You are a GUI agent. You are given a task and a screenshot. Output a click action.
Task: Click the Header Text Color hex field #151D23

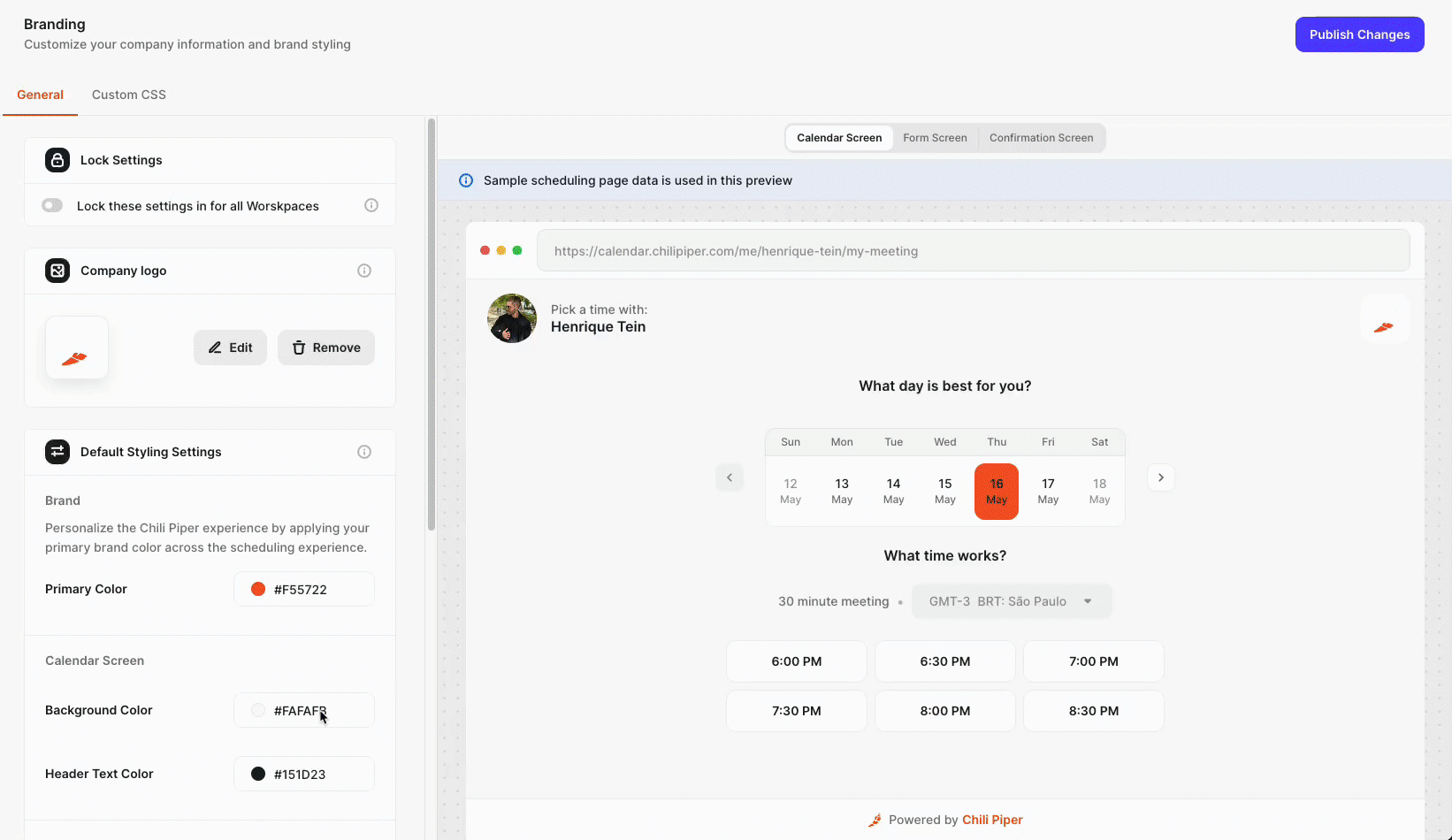304,774
